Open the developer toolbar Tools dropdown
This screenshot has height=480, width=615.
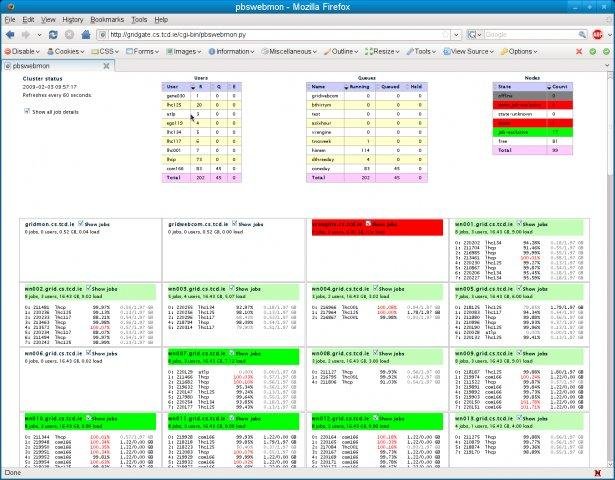coord(421,51)
